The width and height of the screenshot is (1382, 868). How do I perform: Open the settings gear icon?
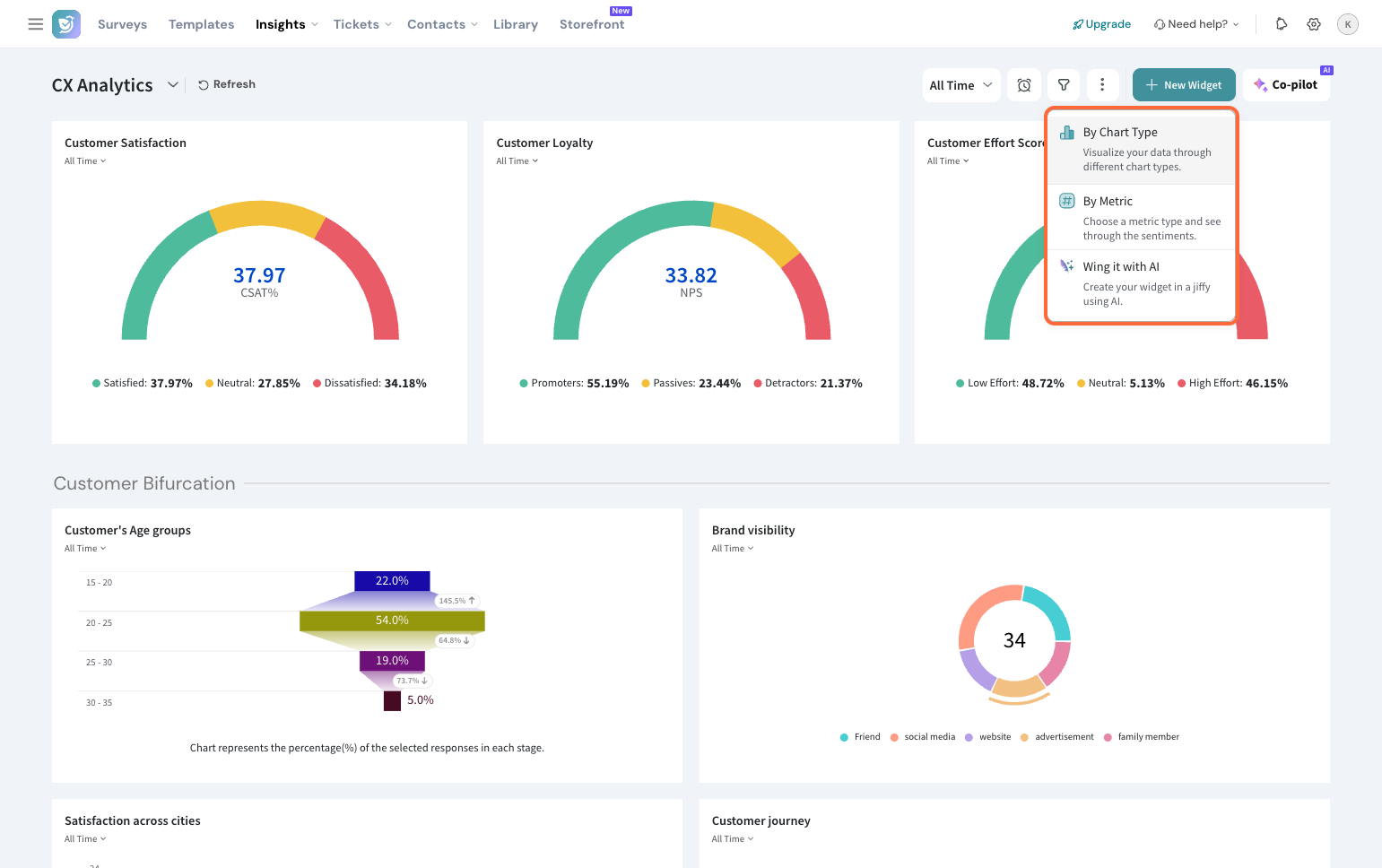(1314, 24)
